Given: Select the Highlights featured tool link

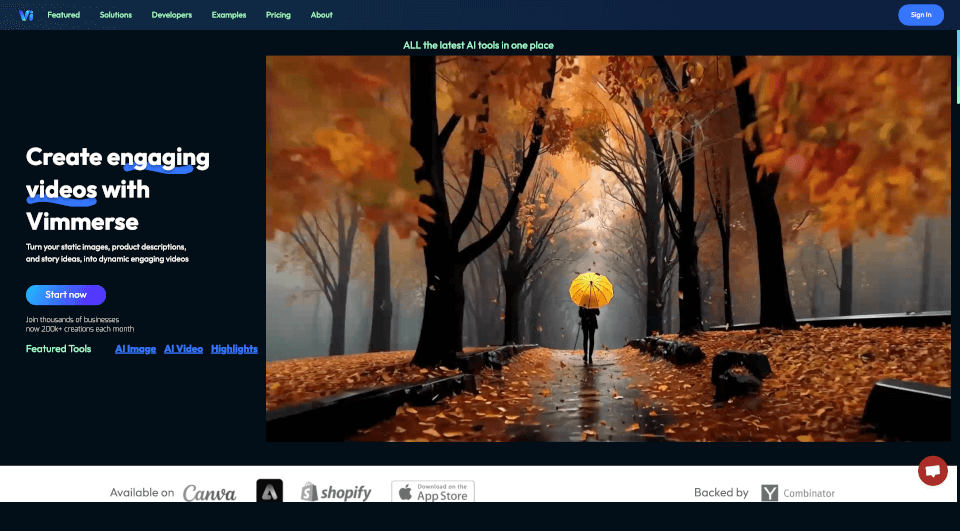Looking at the screenshot, I should [234, 349].
